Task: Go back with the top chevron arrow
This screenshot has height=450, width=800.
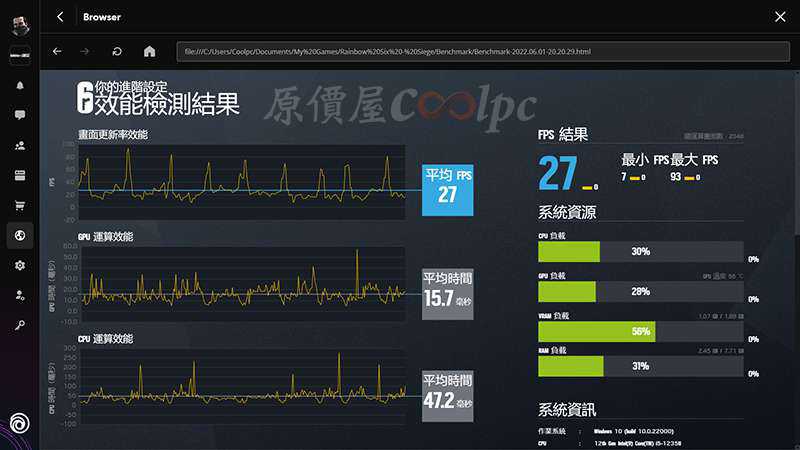Action: tap(60, 17)
